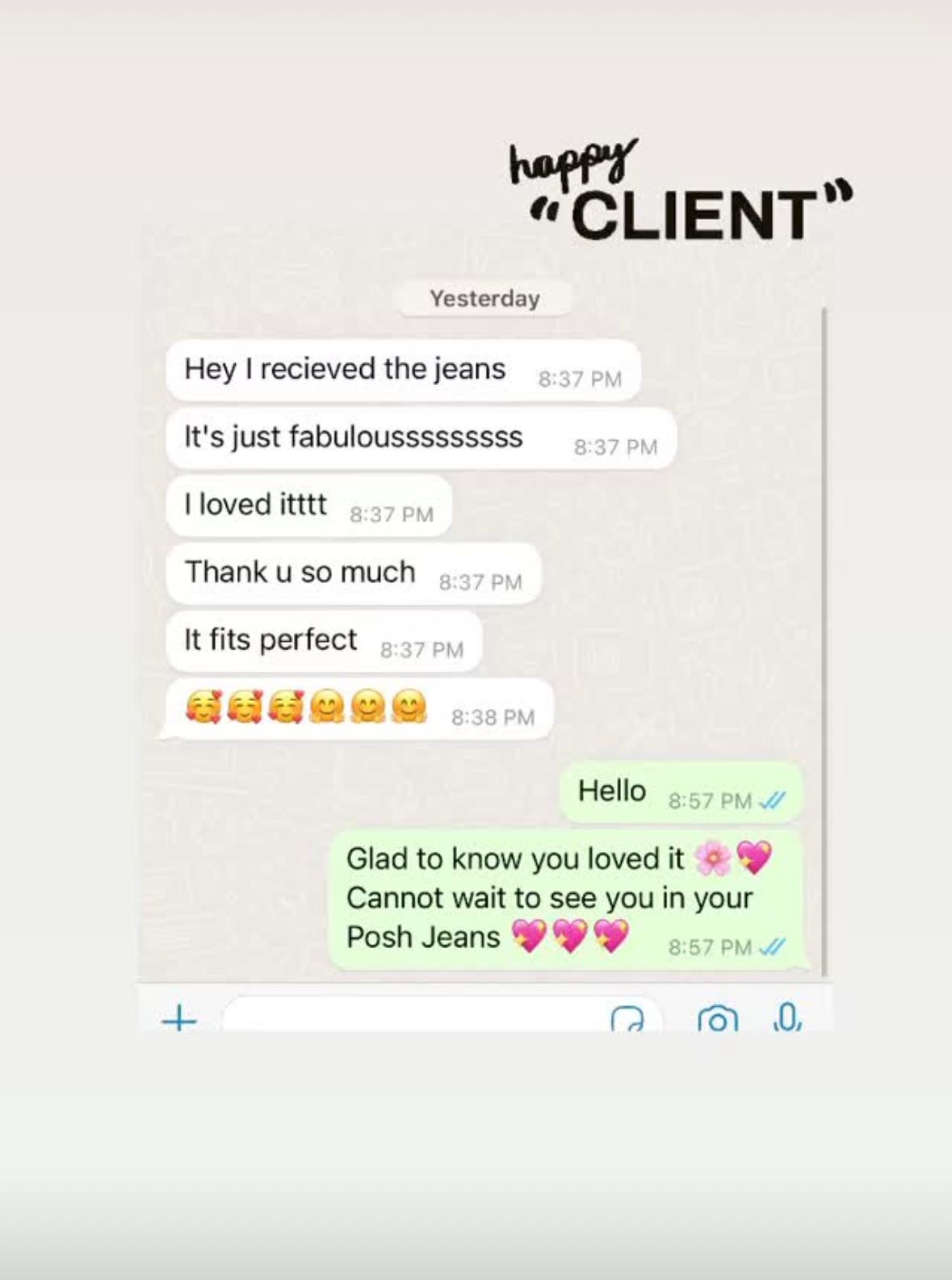Select the "Thank u so much" message
Image resolution: width=952 pixels, height=1280 pixels.
tap(353, 573)
